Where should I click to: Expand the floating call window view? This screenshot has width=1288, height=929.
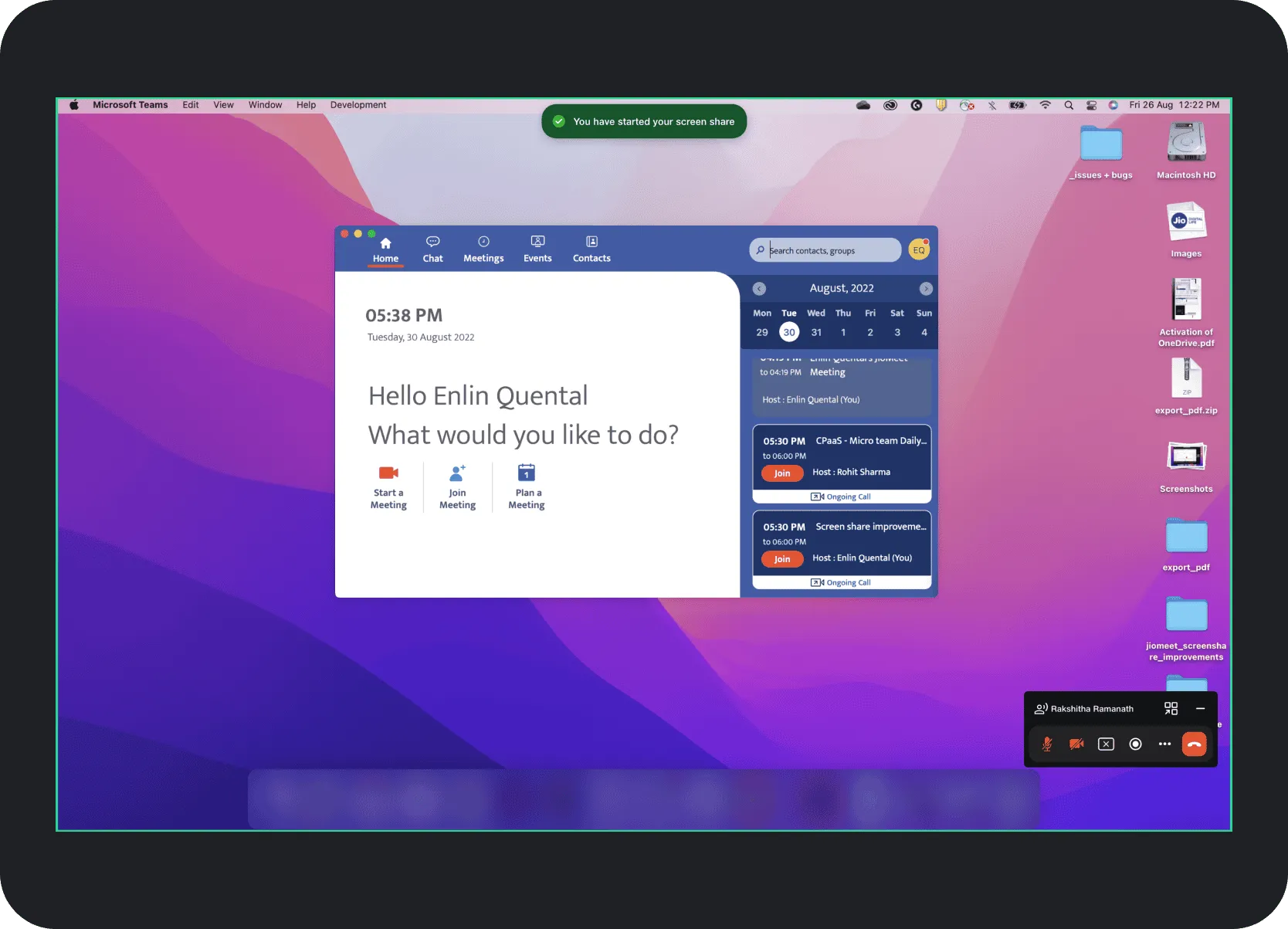pyautogui.click(x=1171, y=708)
